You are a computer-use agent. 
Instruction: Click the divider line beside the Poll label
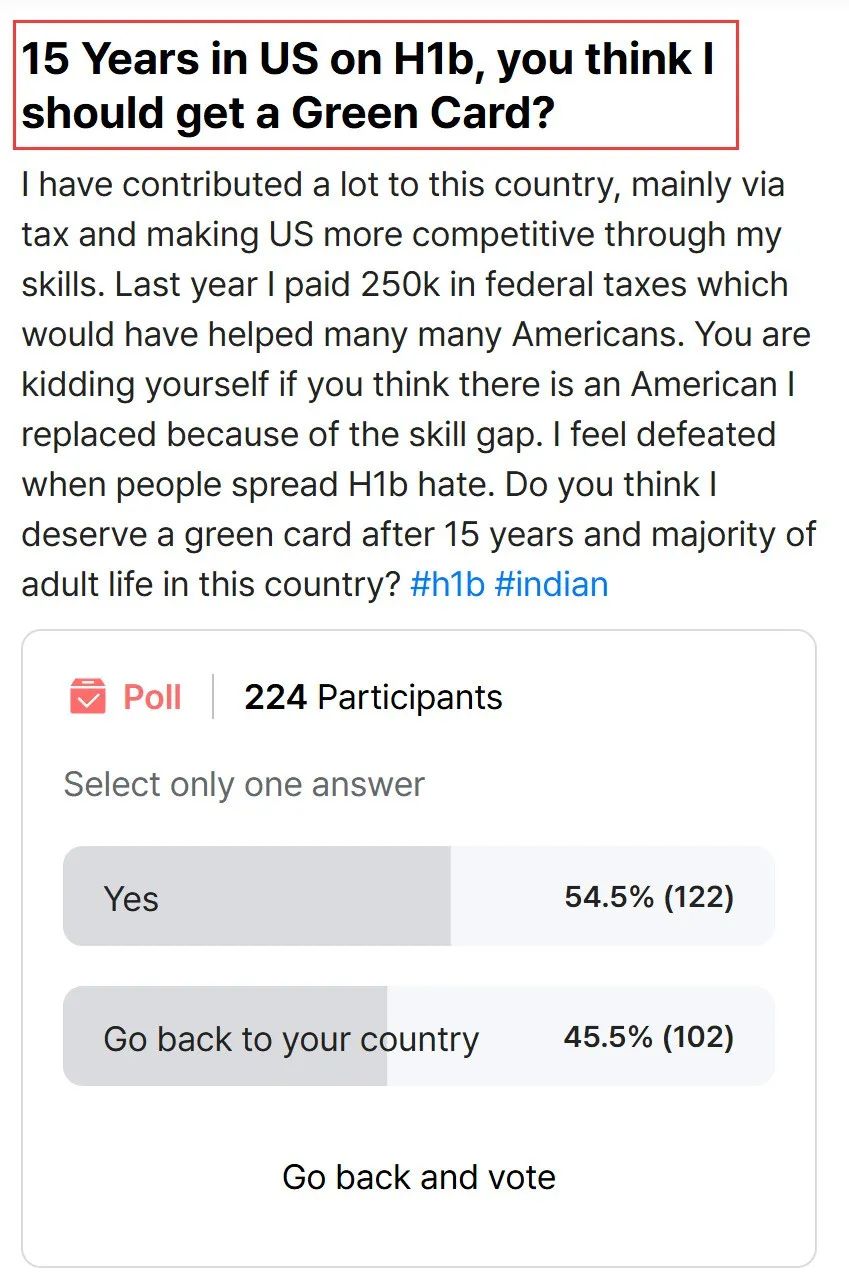pyautogui.click(x=213, y=697)
